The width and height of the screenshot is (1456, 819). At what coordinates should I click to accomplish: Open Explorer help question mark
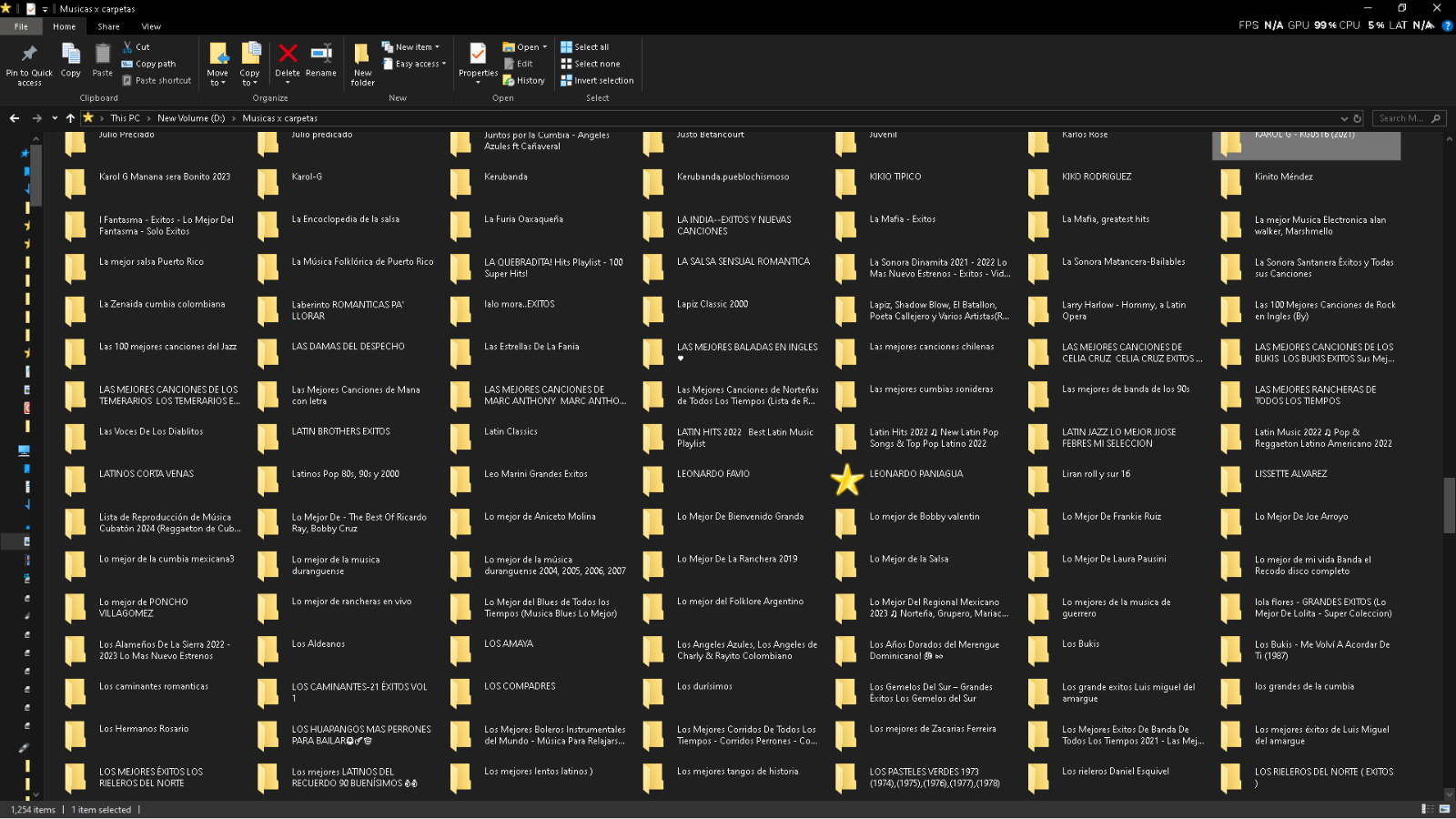click(x=1447, y=26)
